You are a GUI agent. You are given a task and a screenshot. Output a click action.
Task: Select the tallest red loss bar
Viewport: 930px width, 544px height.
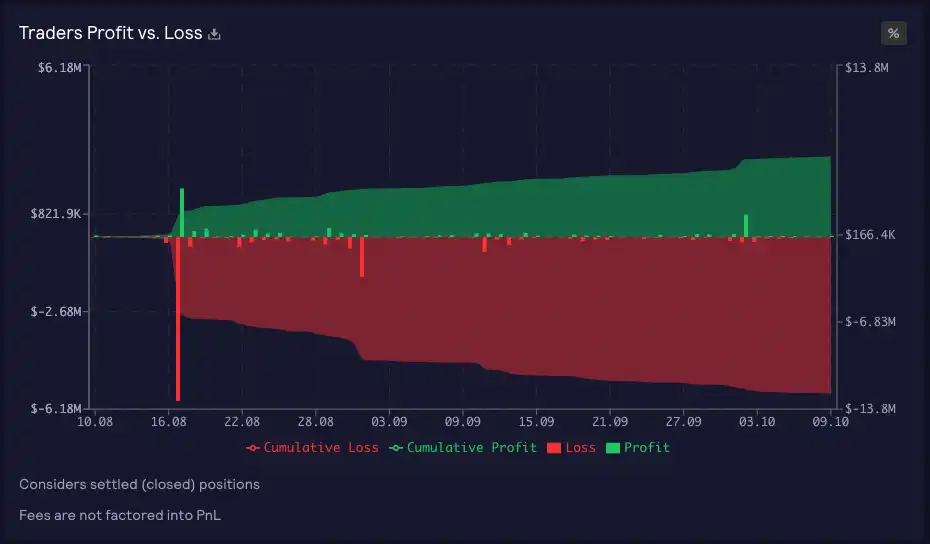tap(178, 330)
